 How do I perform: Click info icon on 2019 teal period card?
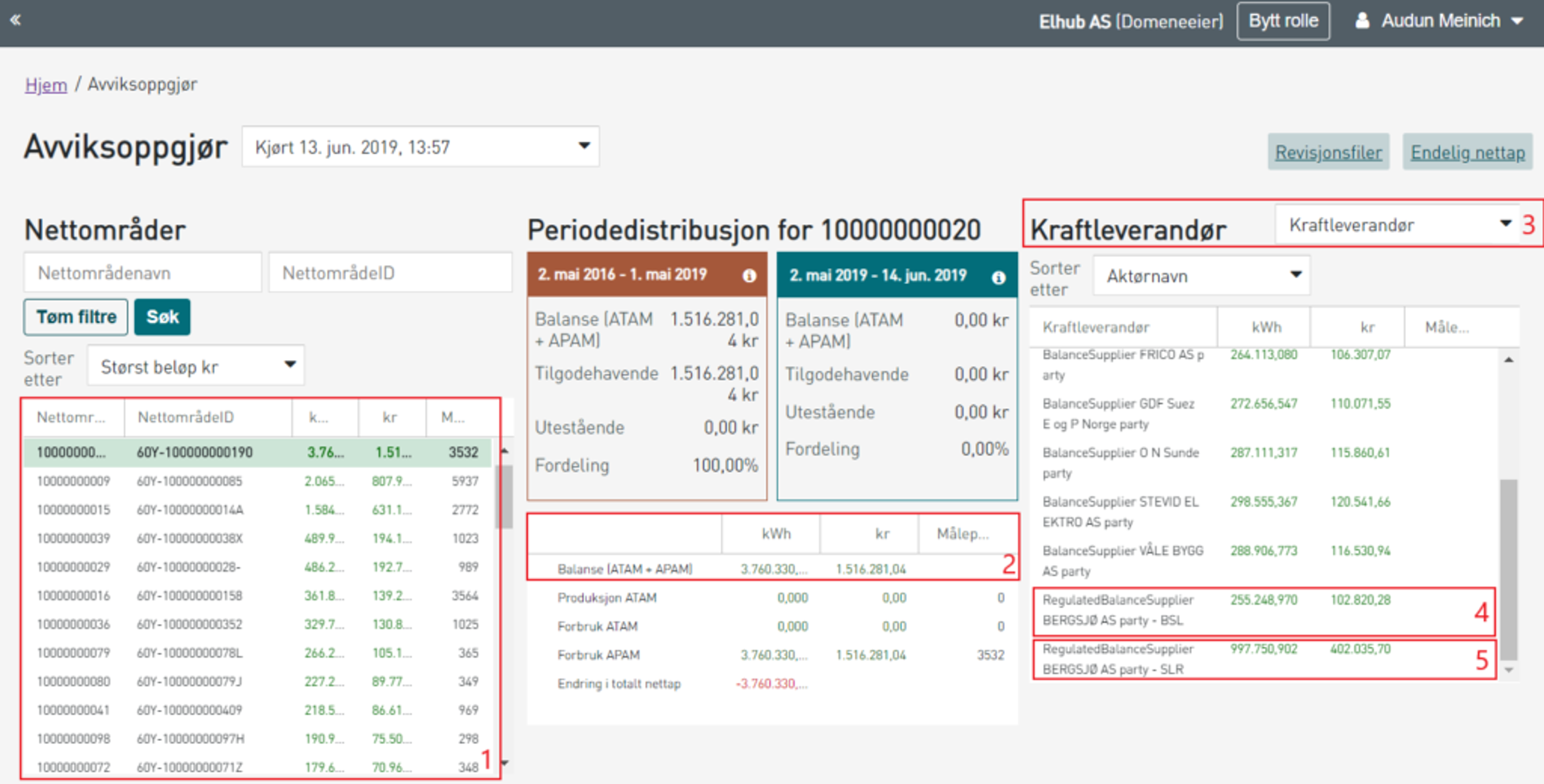[998, 277]
